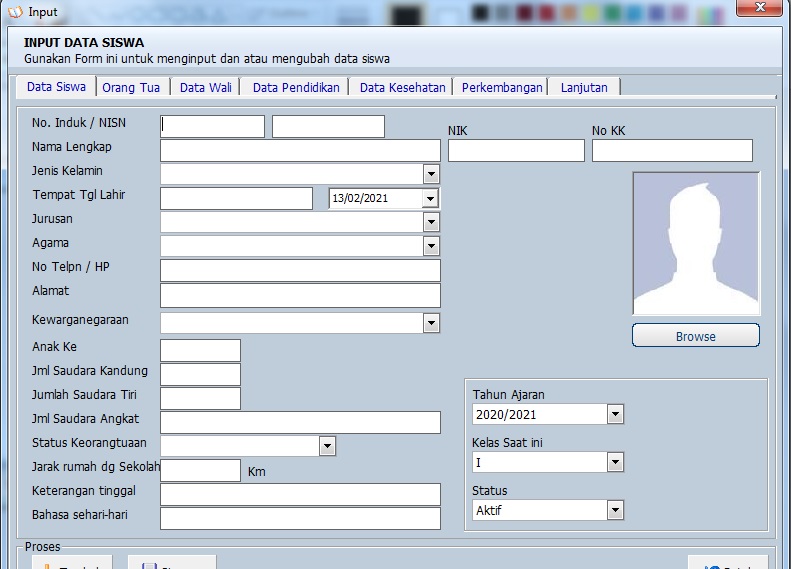The width and height of the screenshot is (791, 569).
Task: Expand the Jurusan dropdown
Action: (431, 222)
